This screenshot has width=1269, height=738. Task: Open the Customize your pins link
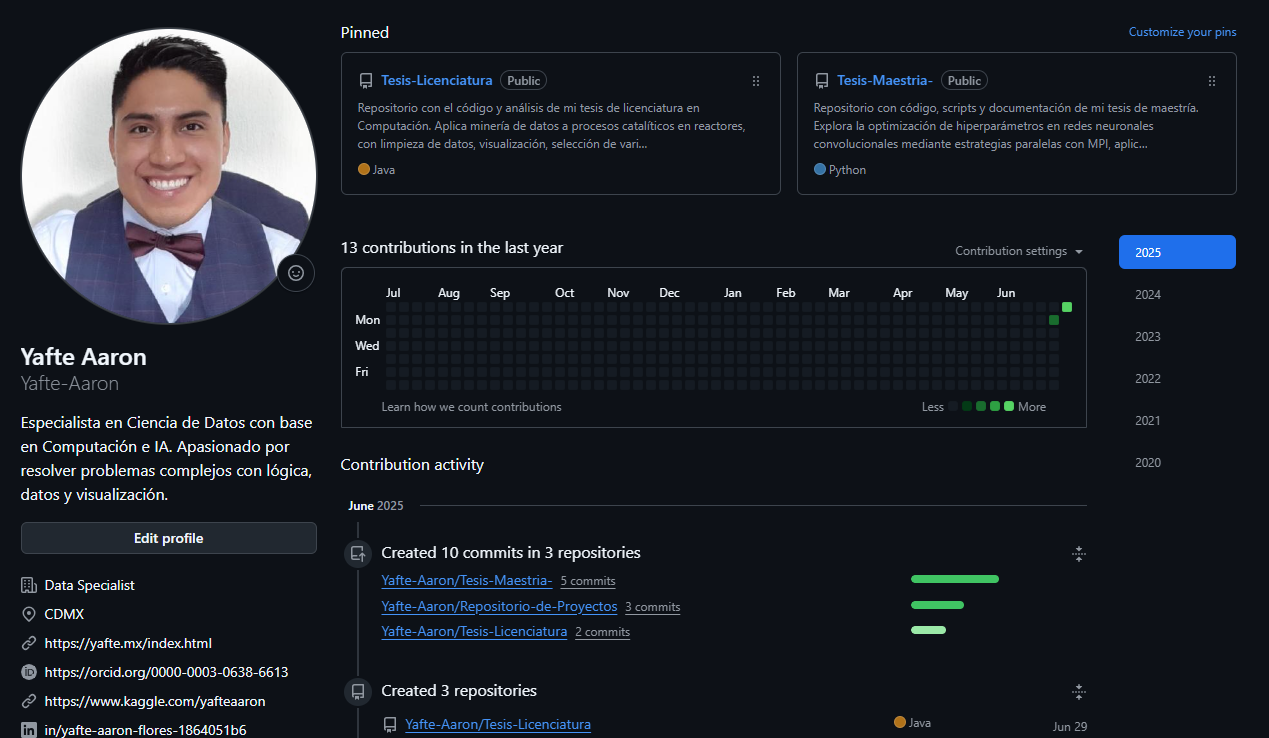point(1182,32)
